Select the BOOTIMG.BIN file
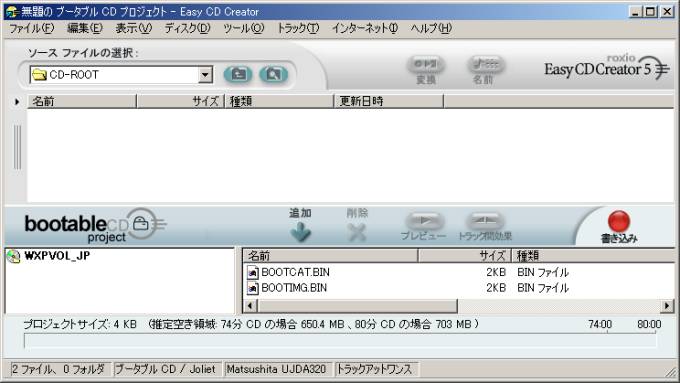Viewport: 680px width, 383px height. click(294, 288)
